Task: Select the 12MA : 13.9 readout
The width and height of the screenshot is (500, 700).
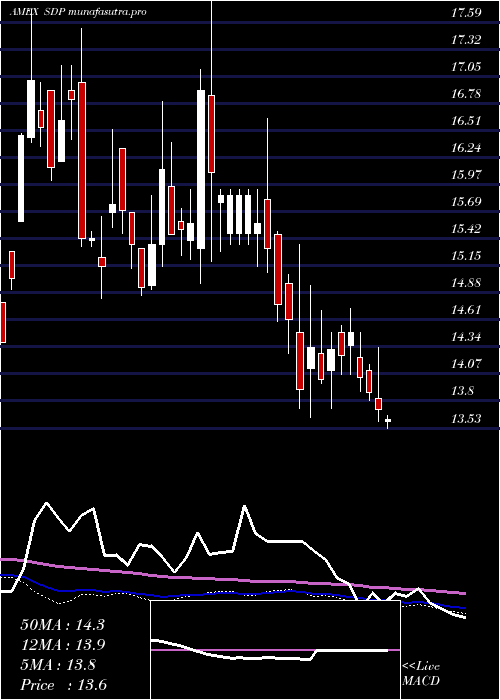Action: (62, 645)
